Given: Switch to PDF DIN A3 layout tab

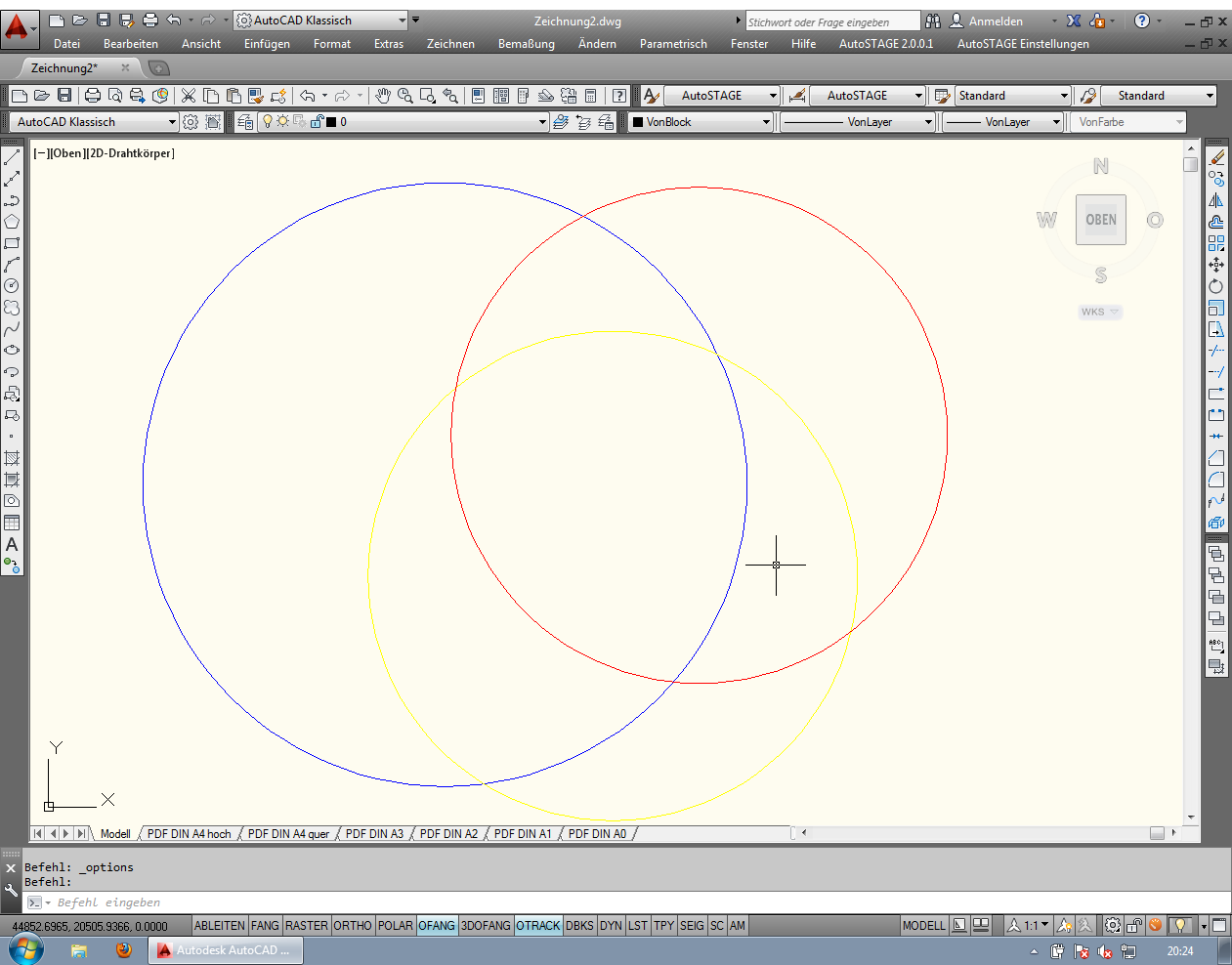Looking at the screenshot, I should pos(374,834).
